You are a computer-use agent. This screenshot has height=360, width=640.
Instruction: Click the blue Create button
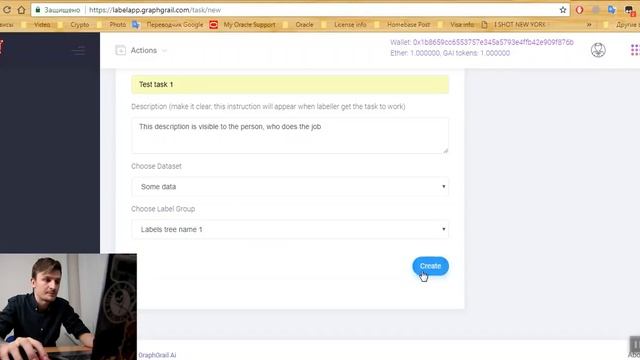coord(430,266)
